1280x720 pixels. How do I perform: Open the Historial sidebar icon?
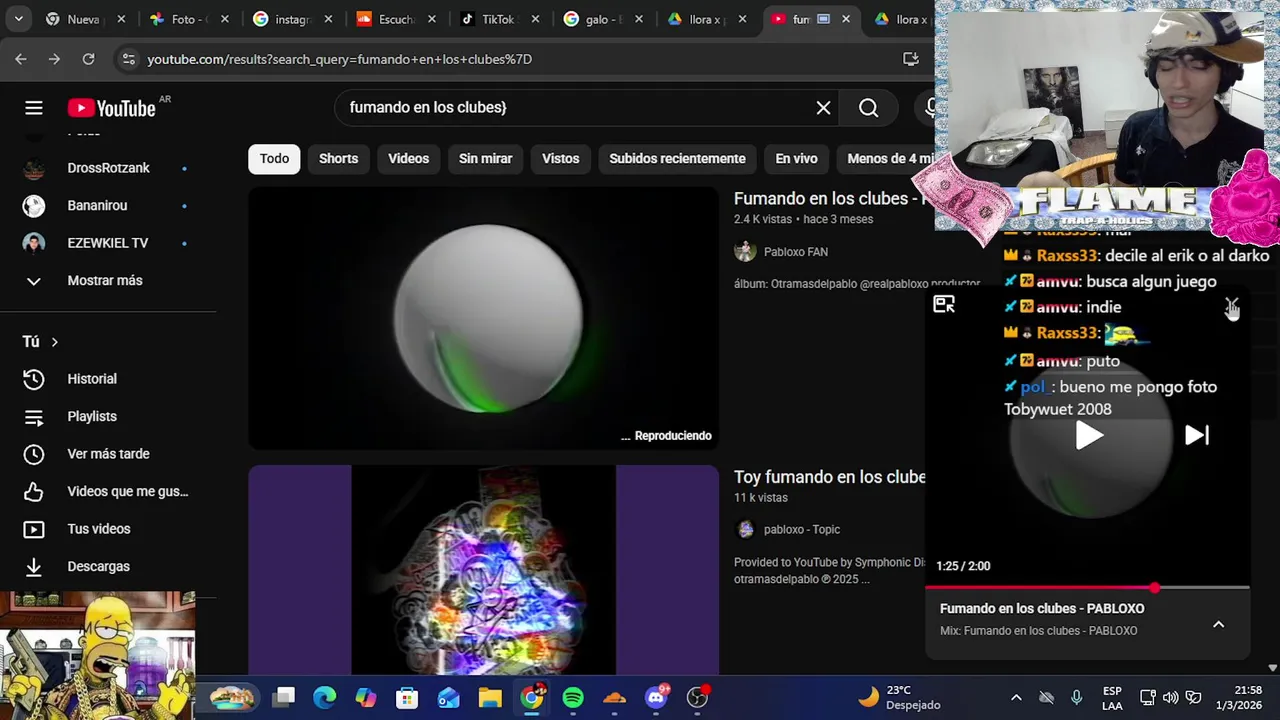(34, 379)
